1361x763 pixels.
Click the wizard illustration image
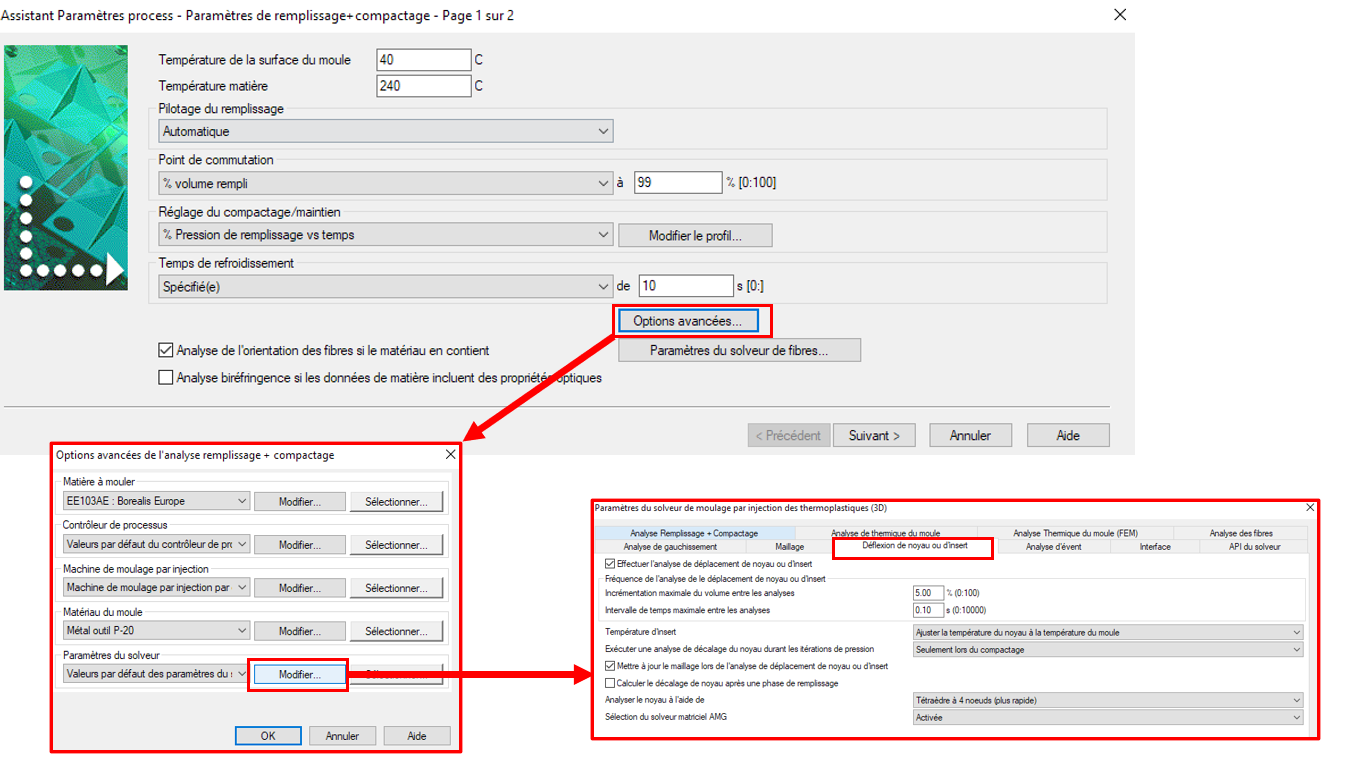pyautogui.click(x=66, y=167)
